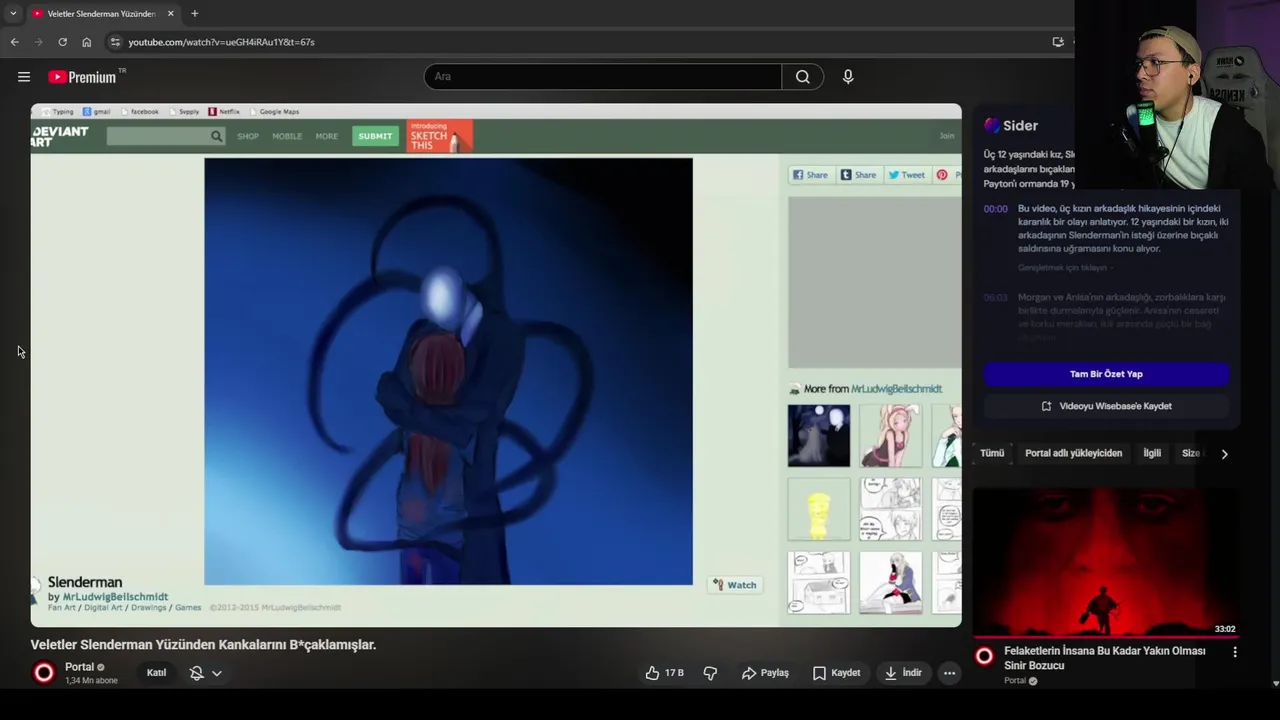Click the Tweet share button
Image resolution: width=1280 pixels, height=720 pixels.
point(907,175)
